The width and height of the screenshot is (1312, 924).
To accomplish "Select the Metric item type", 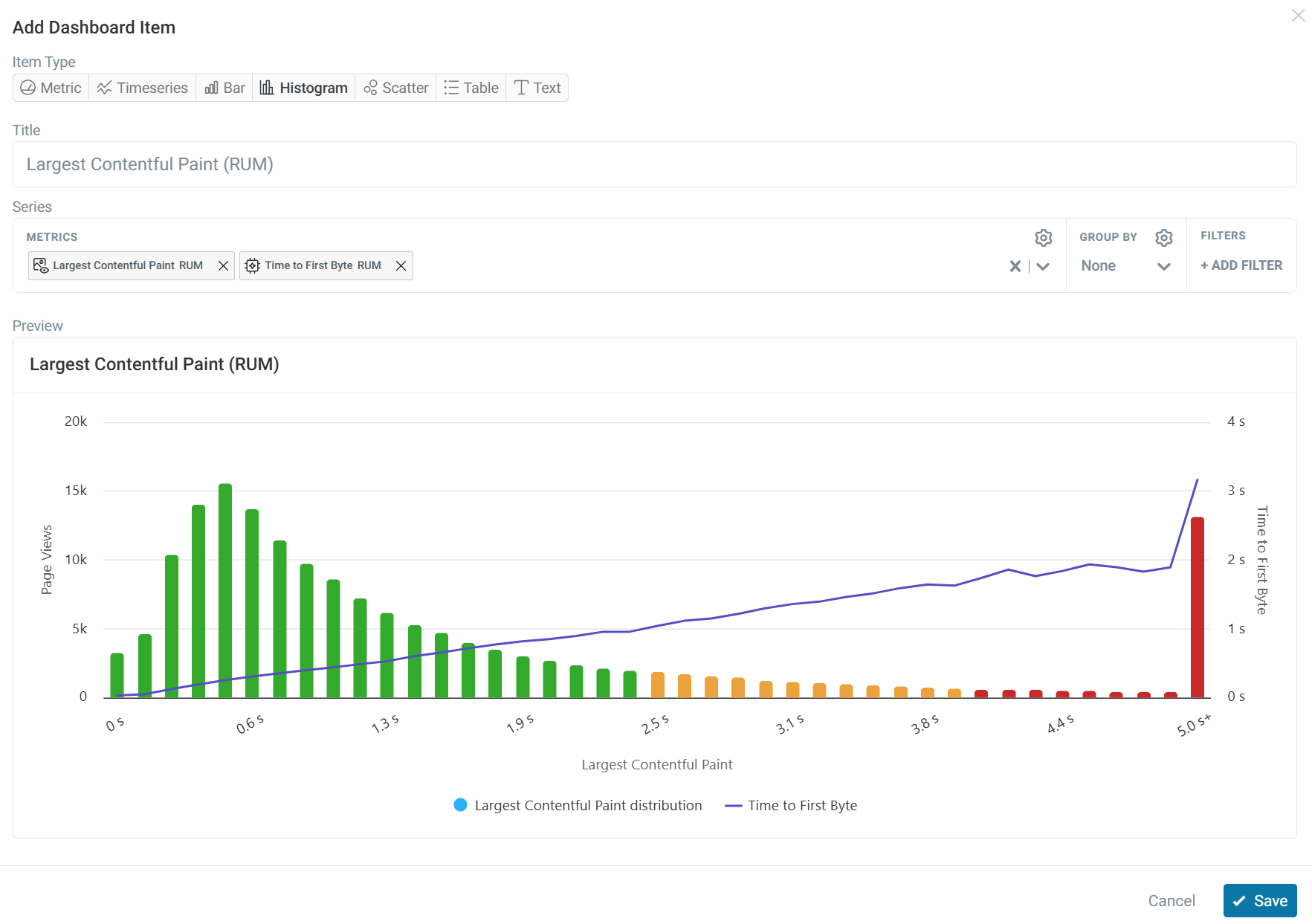I will [x=51, y=88].
